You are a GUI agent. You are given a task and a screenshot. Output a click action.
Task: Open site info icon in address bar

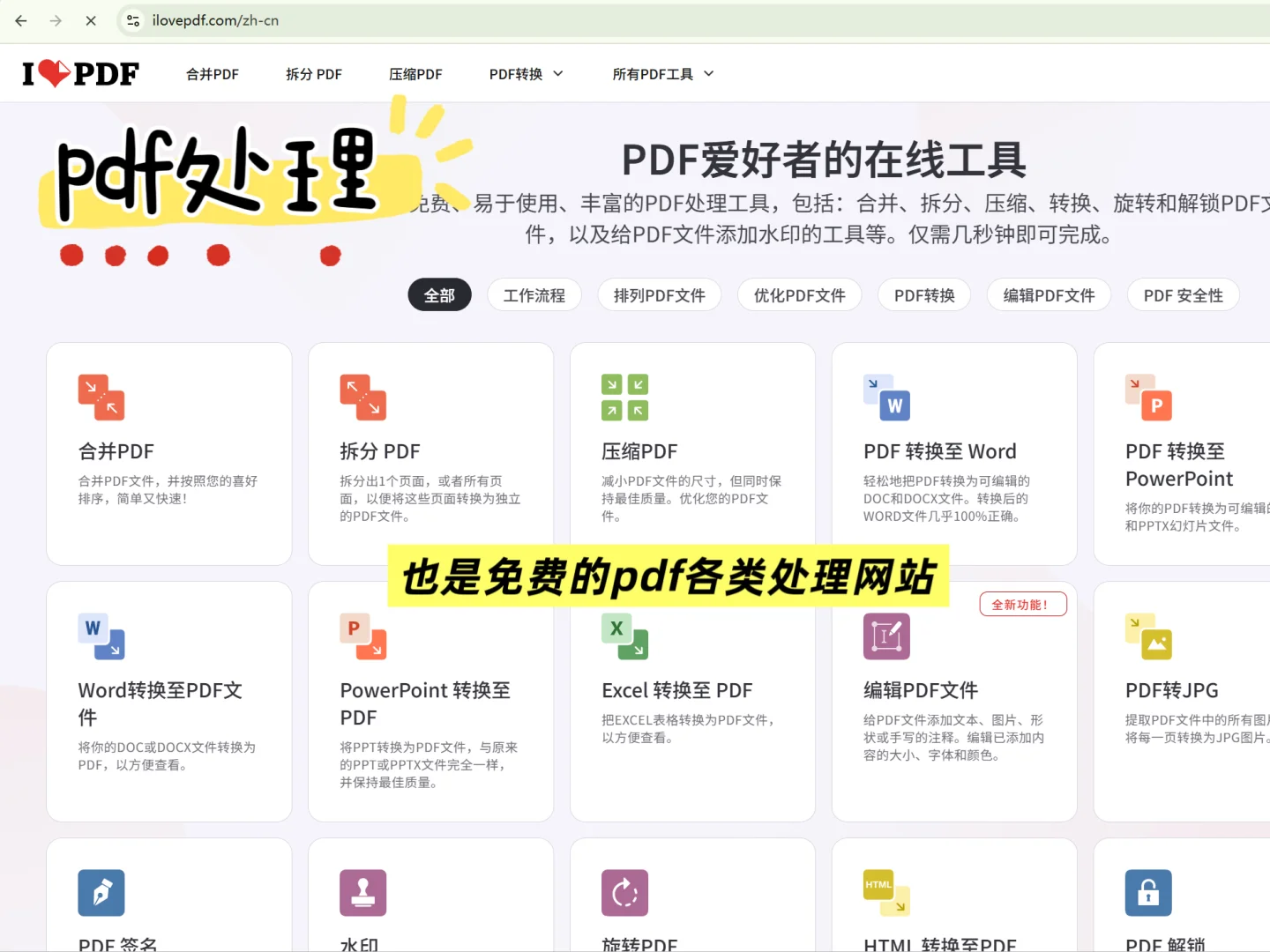(x=133, y=20)
